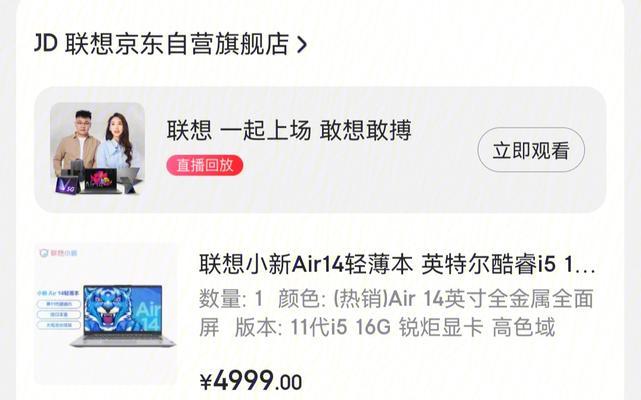Screen dimensions: 641x400
Task: Tap the 联想 一起上场 敢想敢搏 livestream title
Action: click(289, 131)
